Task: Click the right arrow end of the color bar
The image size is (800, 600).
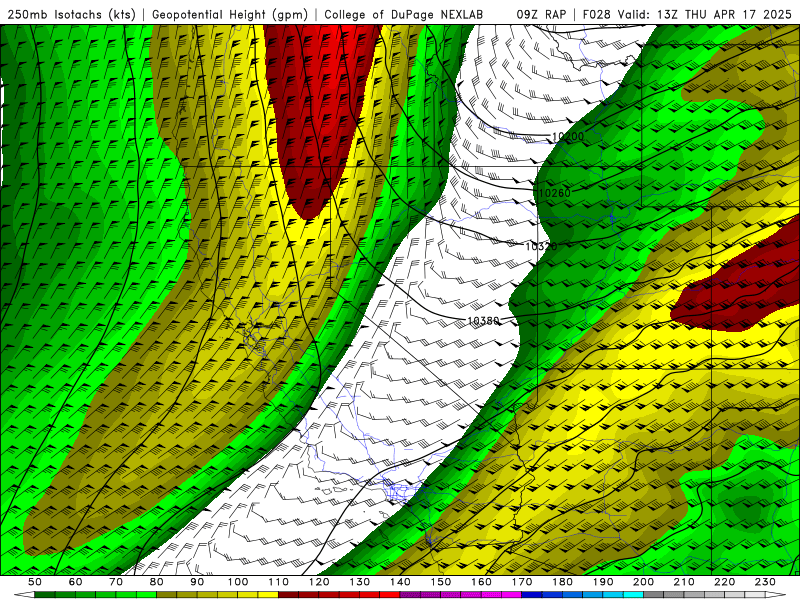Action: click(x=776, y=595)
